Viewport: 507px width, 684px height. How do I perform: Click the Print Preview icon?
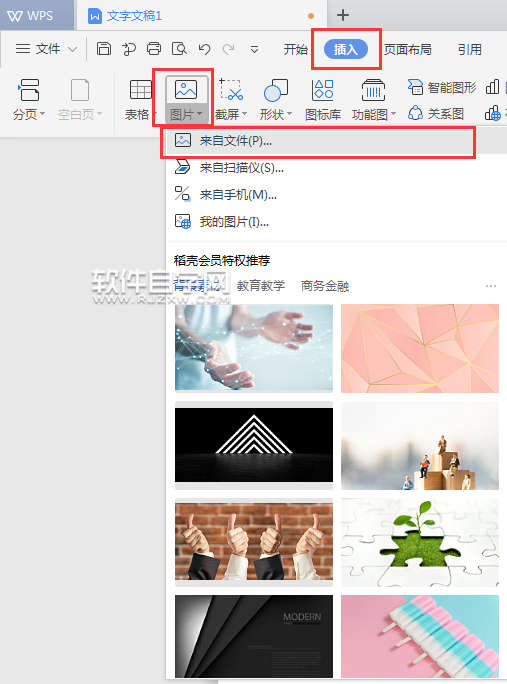click(179, 48)
